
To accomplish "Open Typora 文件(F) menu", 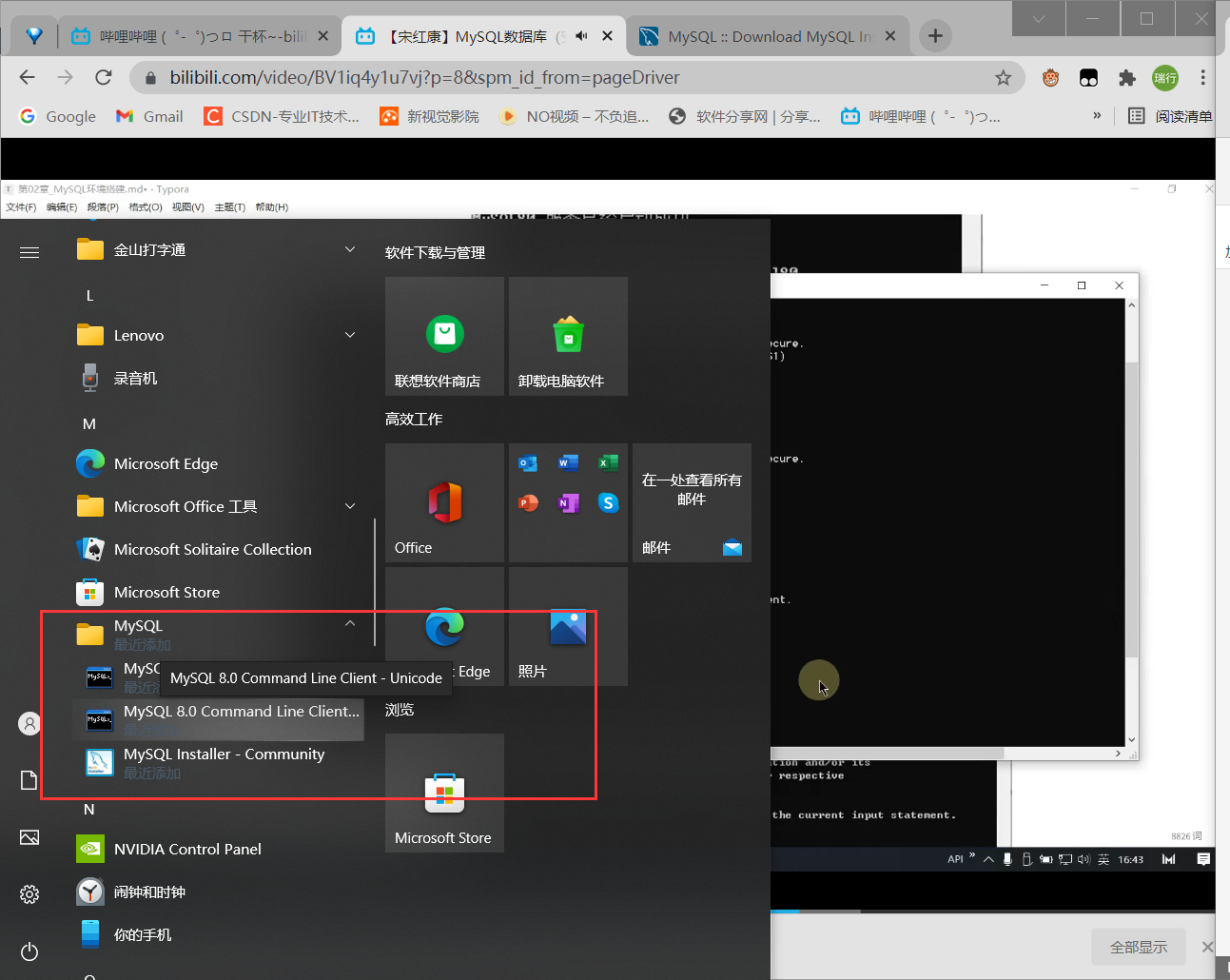I will click(21, 207).
